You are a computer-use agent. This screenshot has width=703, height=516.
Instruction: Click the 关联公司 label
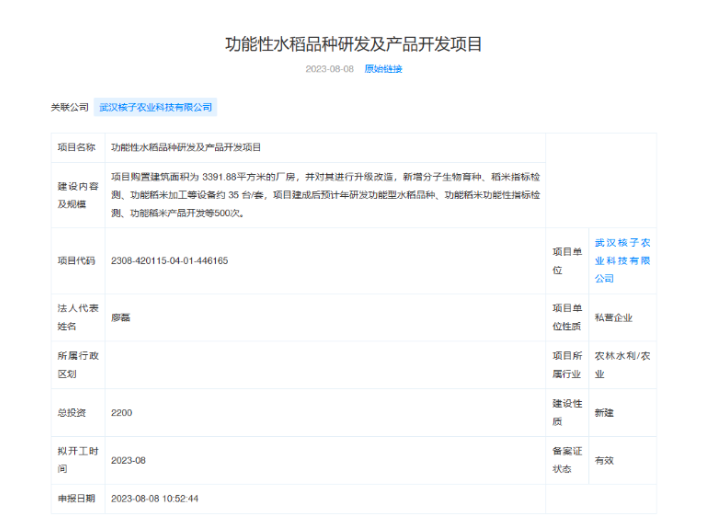(x=69, y=107)
